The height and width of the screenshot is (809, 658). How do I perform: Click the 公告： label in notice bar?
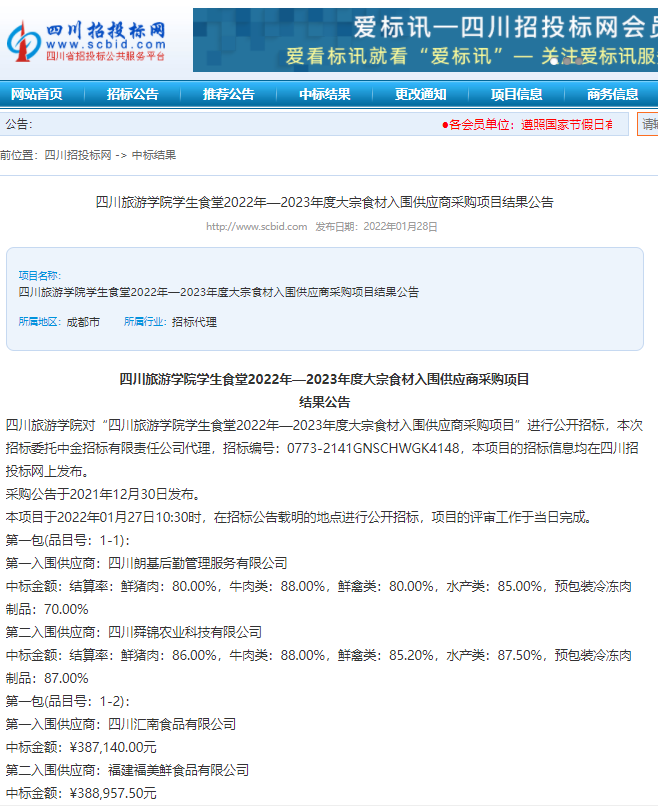(x=19, y=124)
